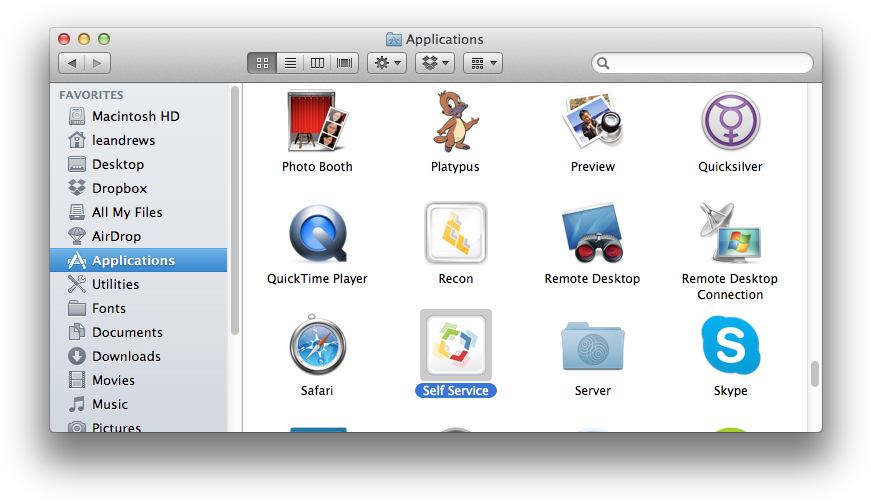Select the Platypus app icon
This screenshot has width=871, height=503.
pos(455,121)
